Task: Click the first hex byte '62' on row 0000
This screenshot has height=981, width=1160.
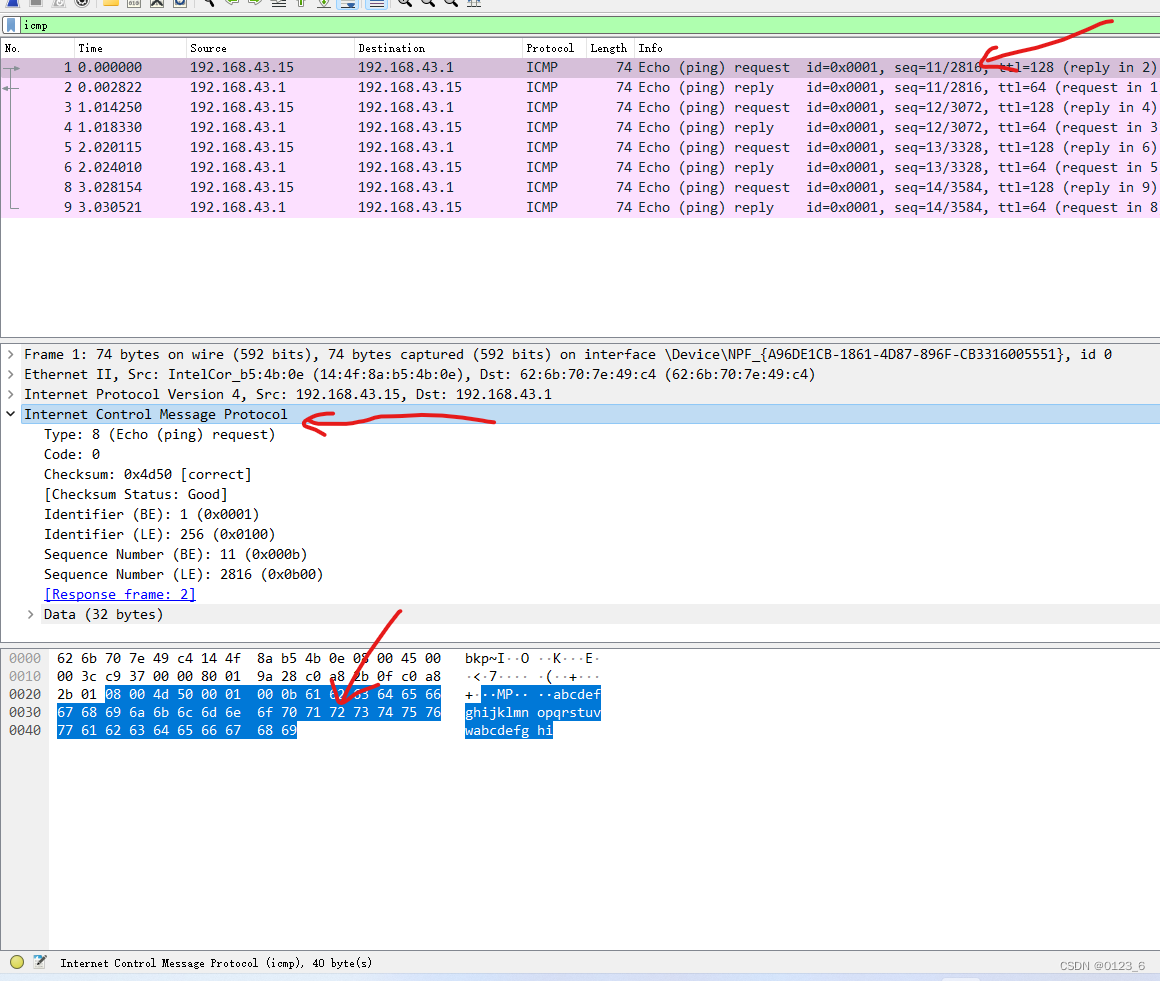Action: 65,658
